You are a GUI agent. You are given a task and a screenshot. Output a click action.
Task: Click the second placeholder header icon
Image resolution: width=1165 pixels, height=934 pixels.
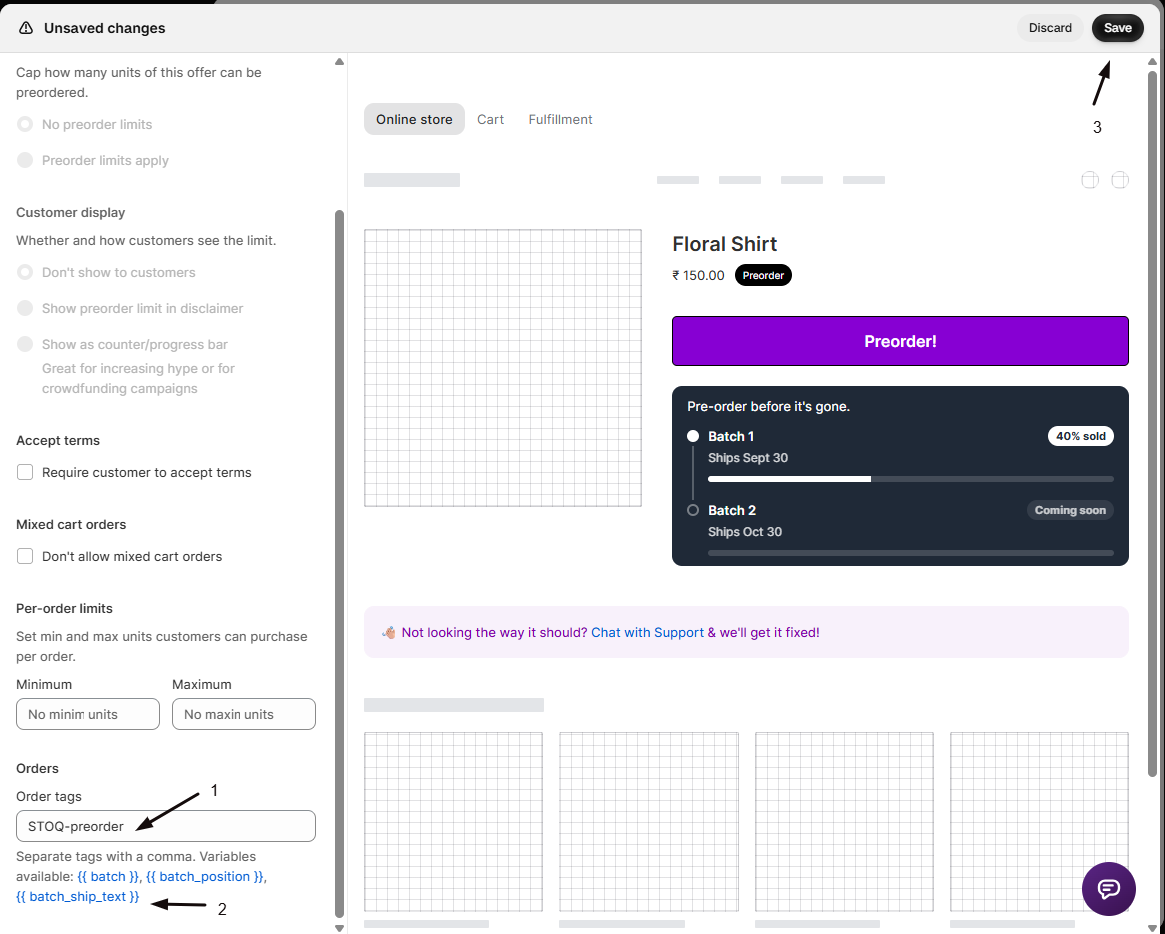1120,180
